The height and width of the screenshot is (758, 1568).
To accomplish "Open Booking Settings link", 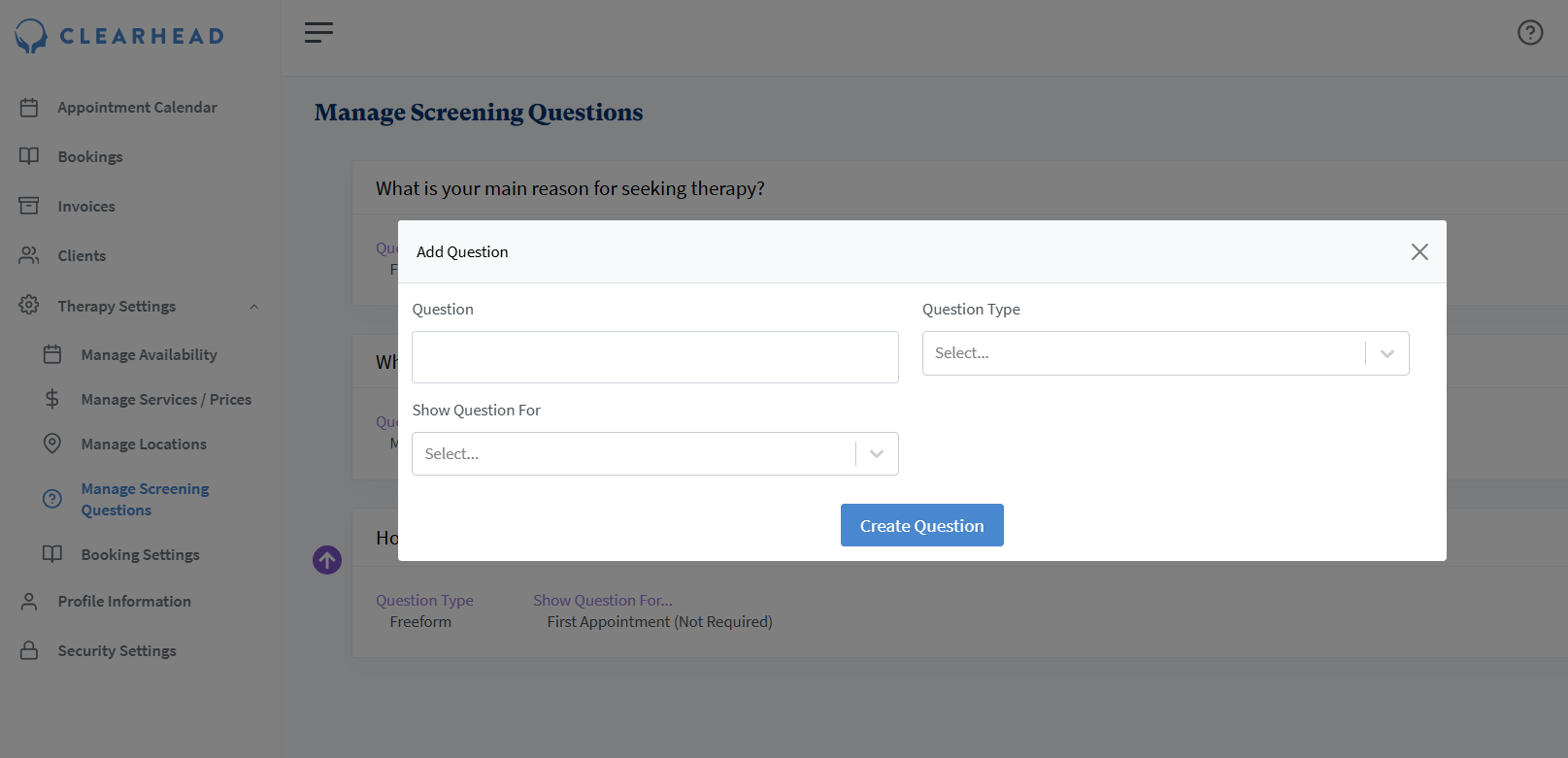I will coord(140,555).
